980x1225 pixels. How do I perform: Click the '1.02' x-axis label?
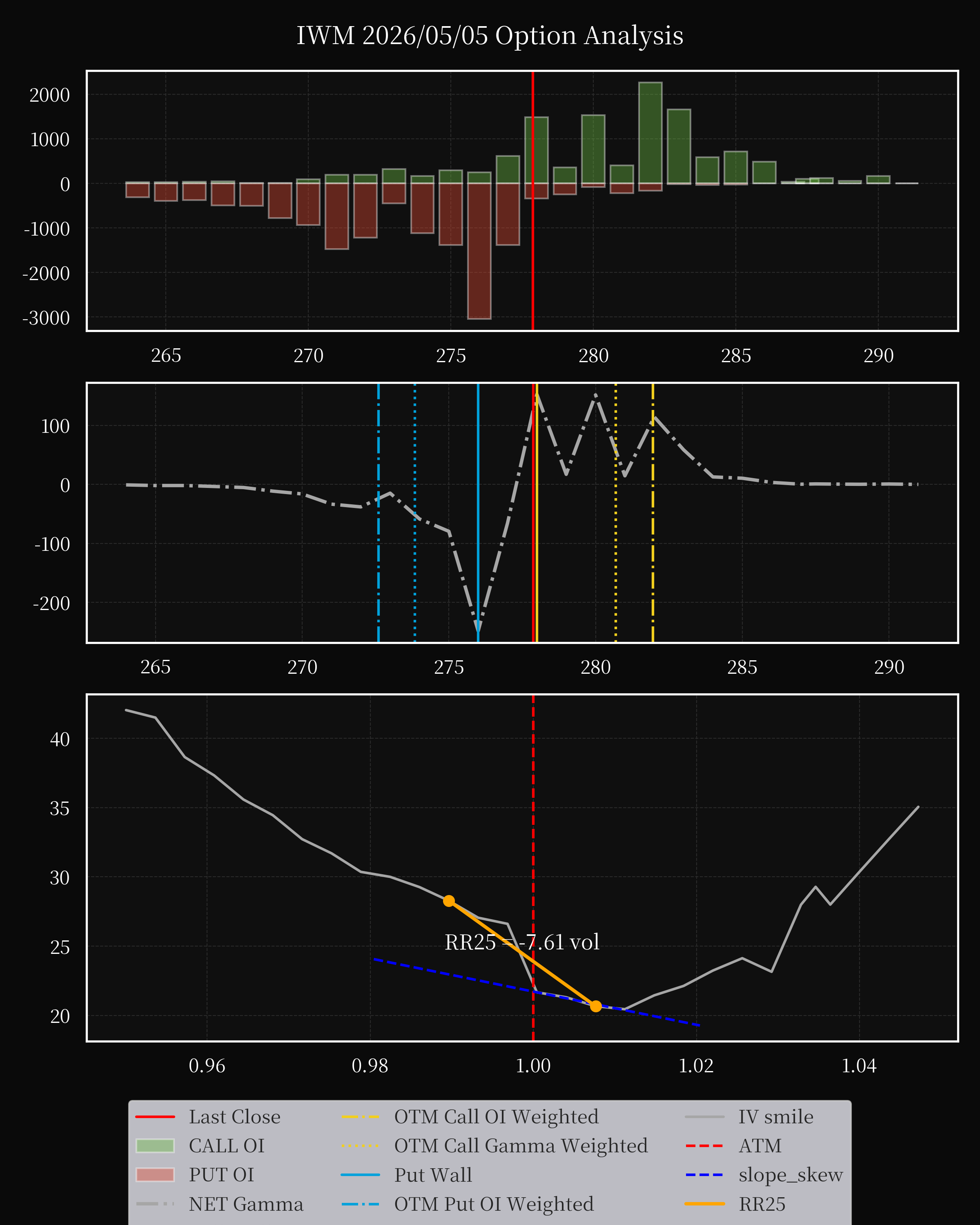coord(696,1065)
